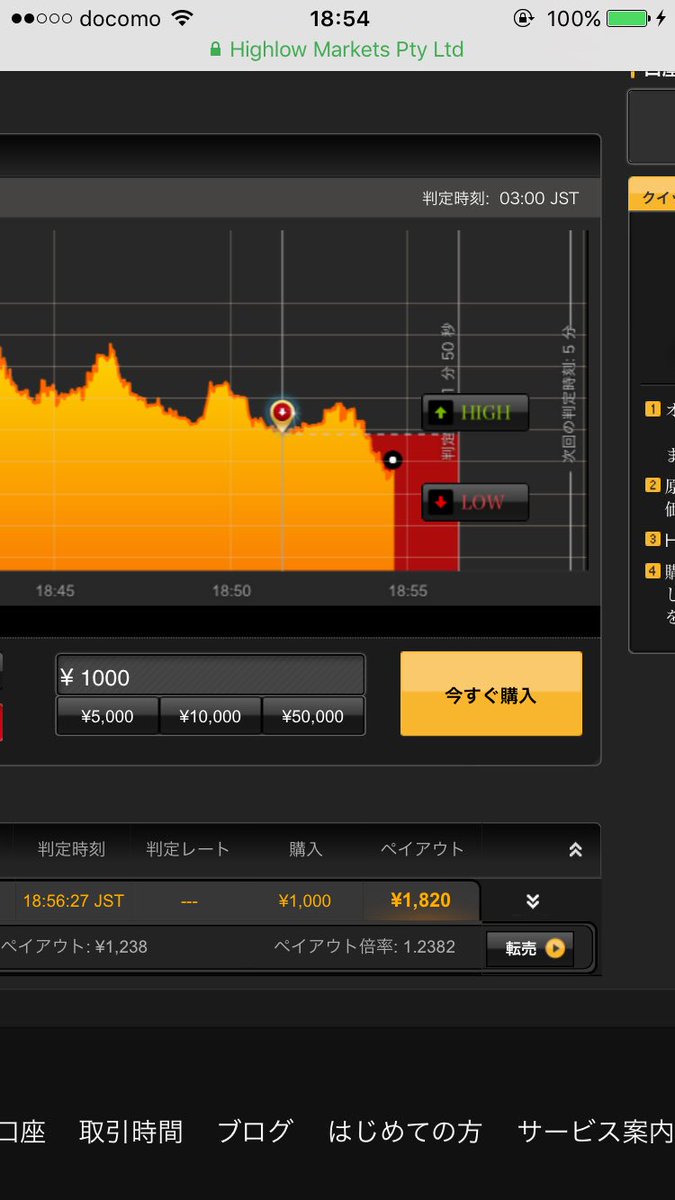The image size is (675, 1200).
Task: Click the 18:45 time axis label
Action: point(55,591)
